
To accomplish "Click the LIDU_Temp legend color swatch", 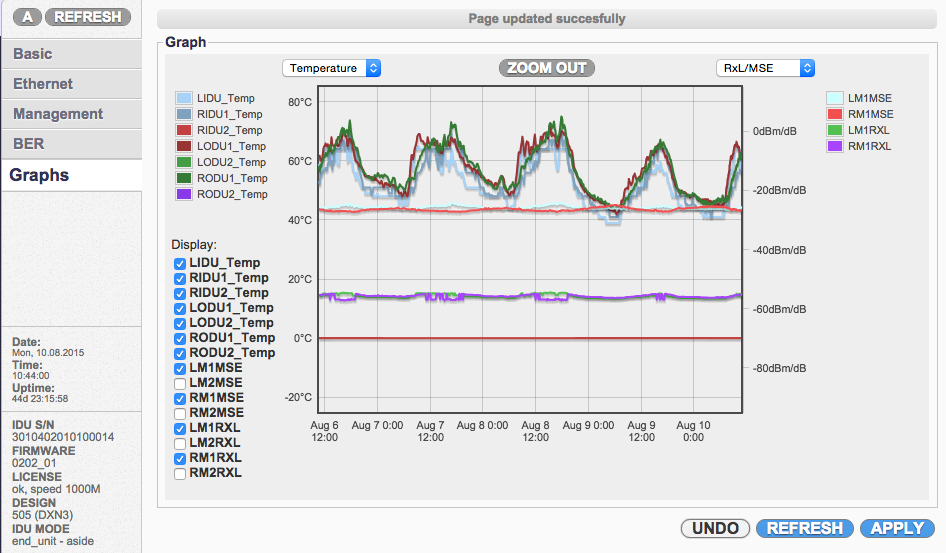I will [184, 99].
